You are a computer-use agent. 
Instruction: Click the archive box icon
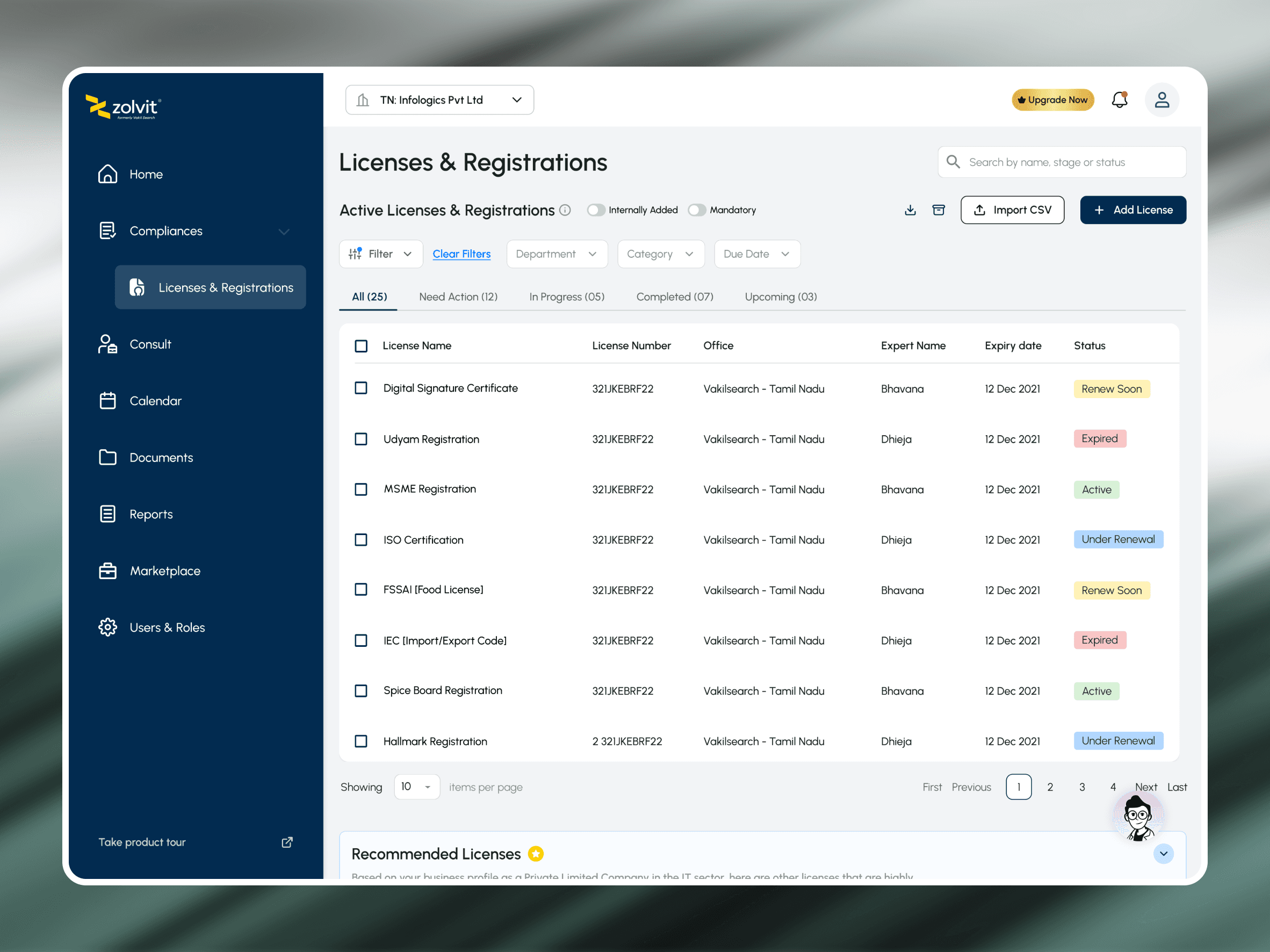click(938, 210)
